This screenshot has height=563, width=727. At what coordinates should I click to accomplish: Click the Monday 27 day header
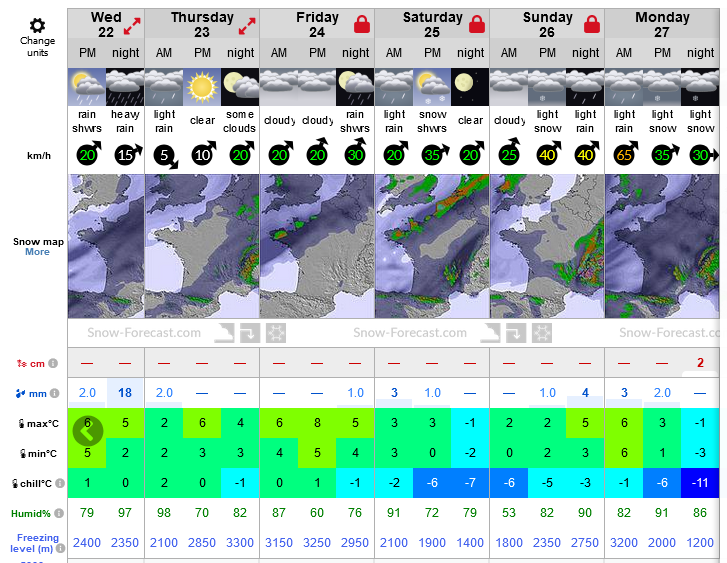click(x=662, y=25)
